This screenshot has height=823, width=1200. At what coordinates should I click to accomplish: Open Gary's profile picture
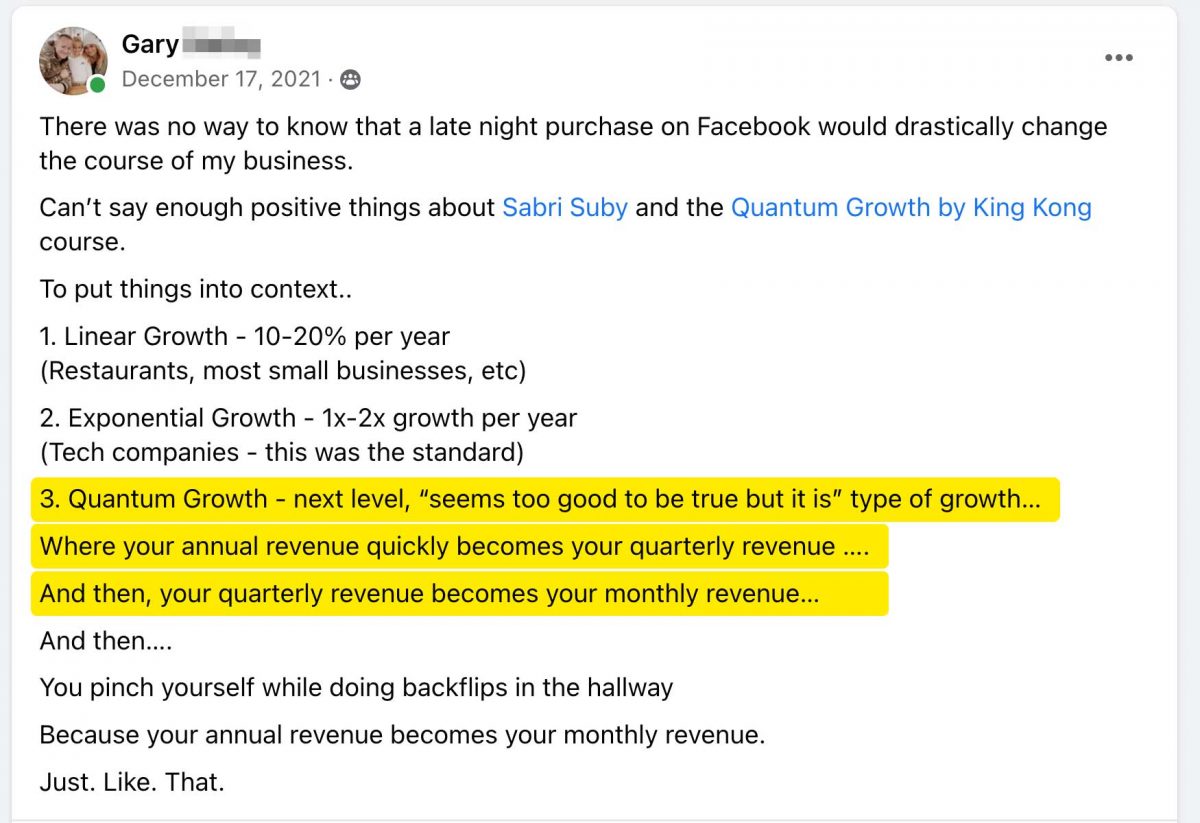point(73,61)
